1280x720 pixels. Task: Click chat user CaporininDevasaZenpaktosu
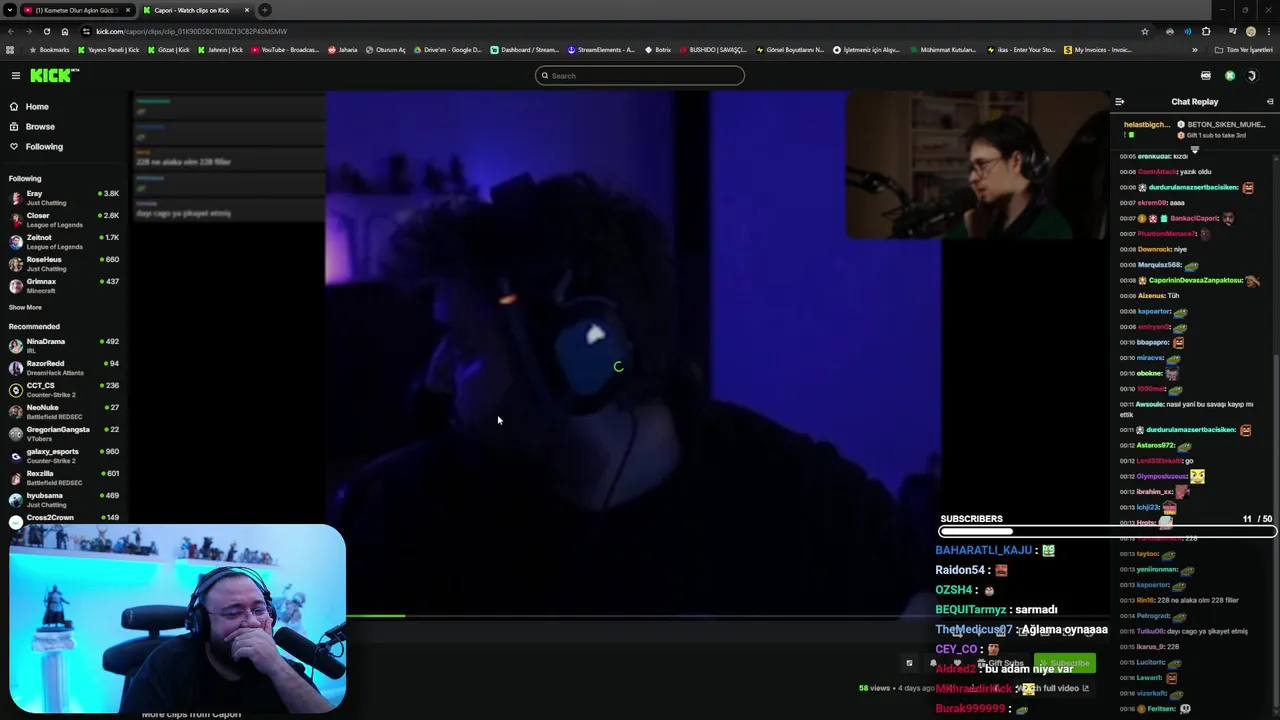coord(1195,280)
